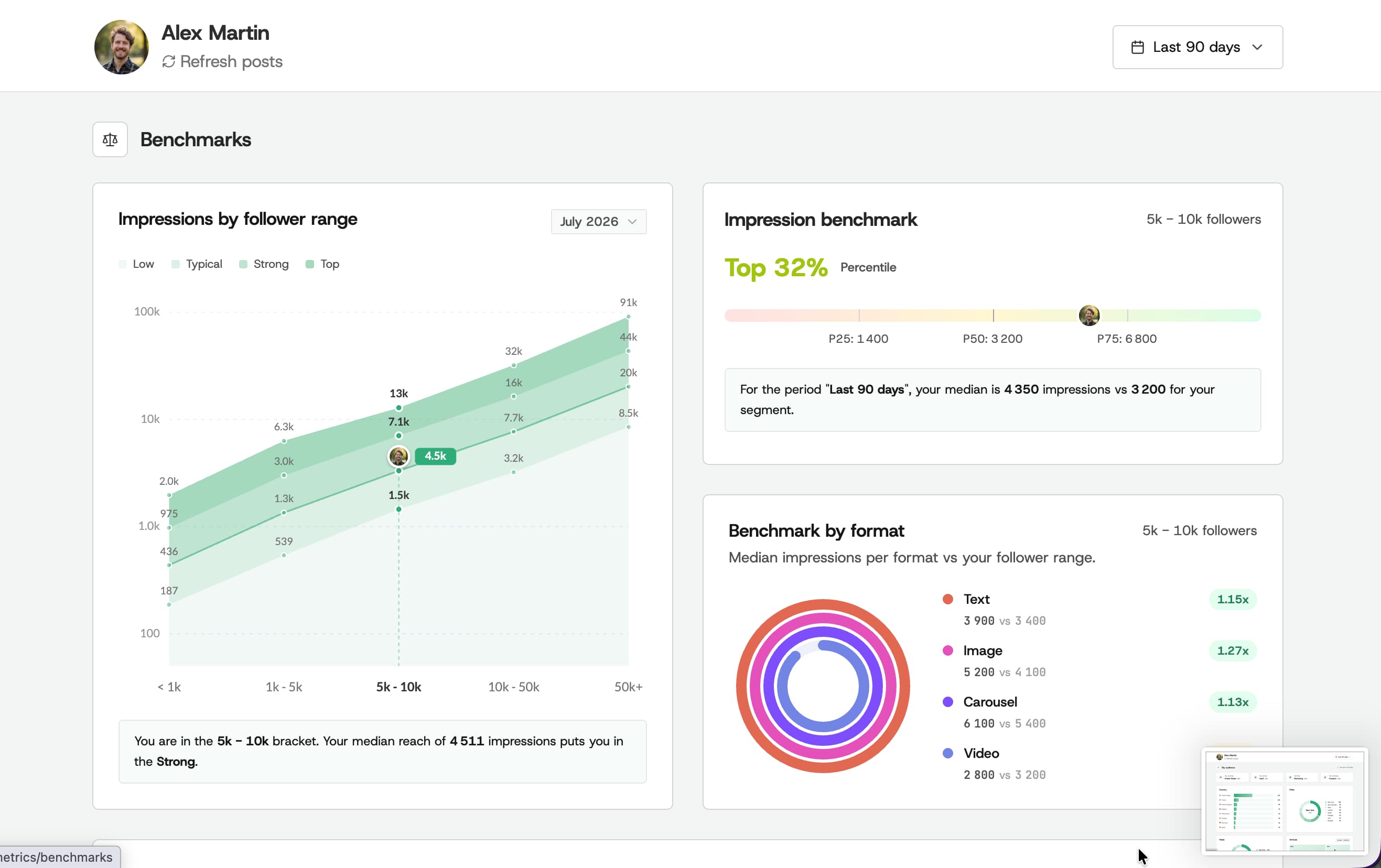
Task: Click the 4.5k value badge on the chart
Action: click(435, 456)
